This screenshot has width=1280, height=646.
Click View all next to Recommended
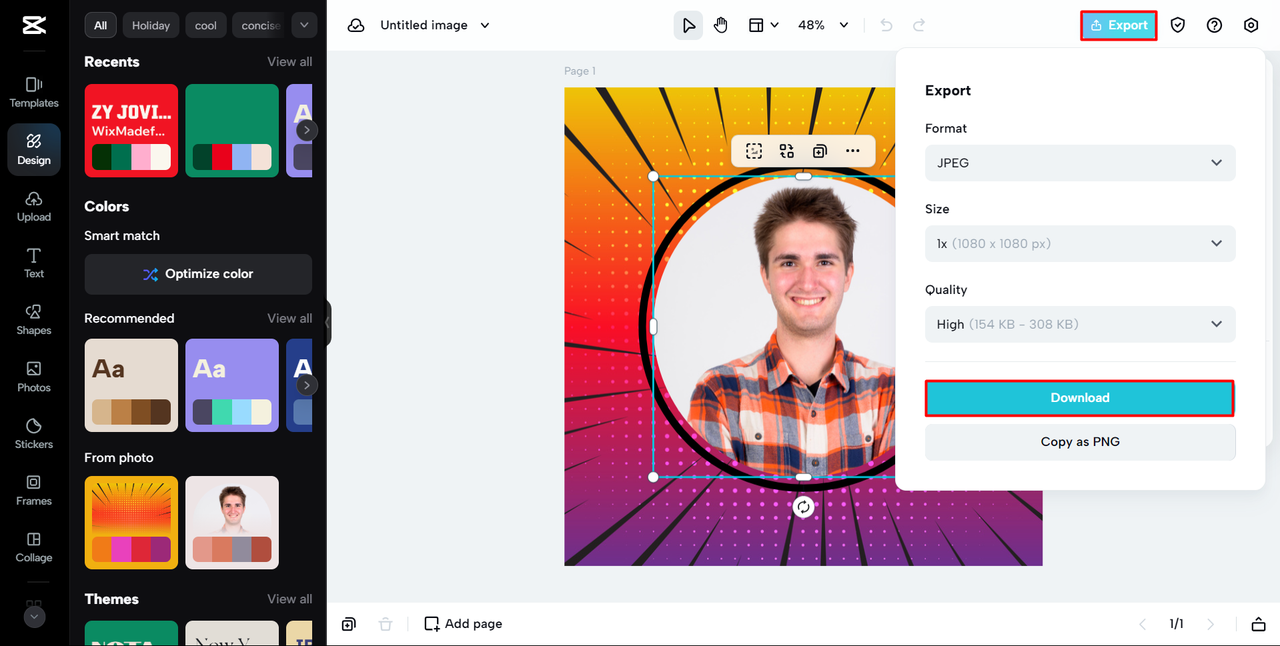(290, 318)
